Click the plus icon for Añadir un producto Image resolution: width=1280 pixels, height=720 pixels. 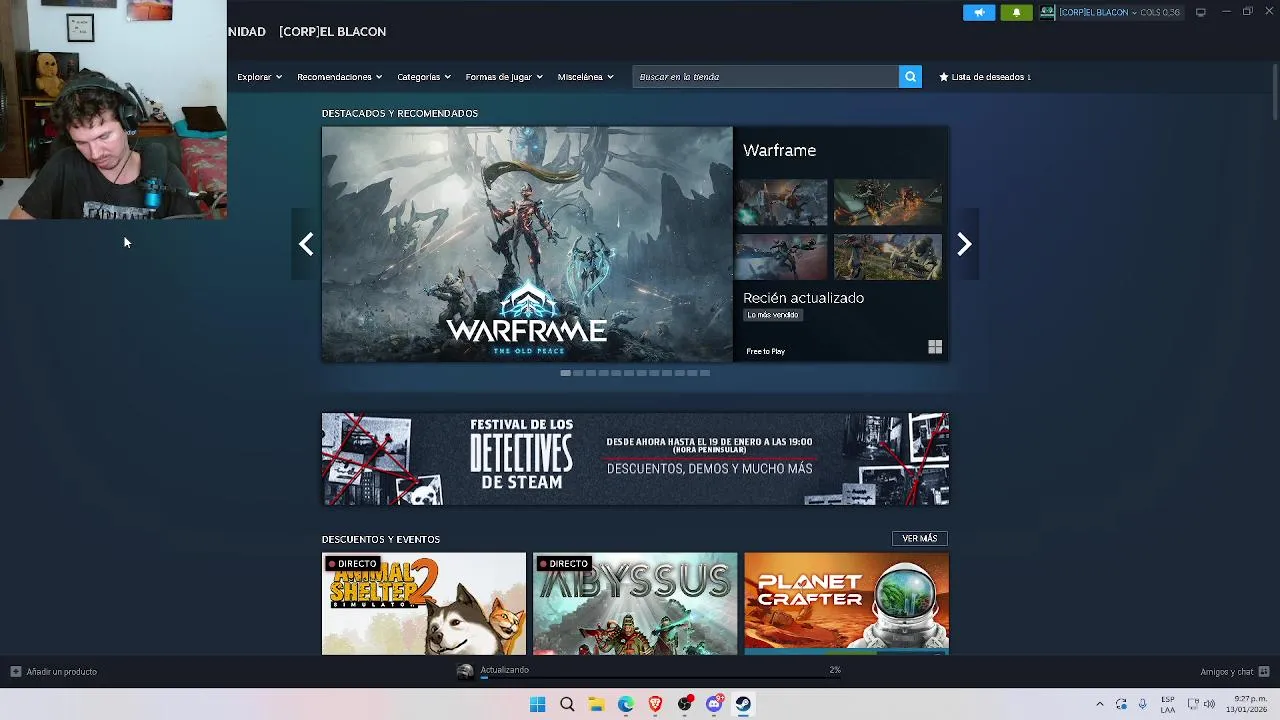coord(15,672)
